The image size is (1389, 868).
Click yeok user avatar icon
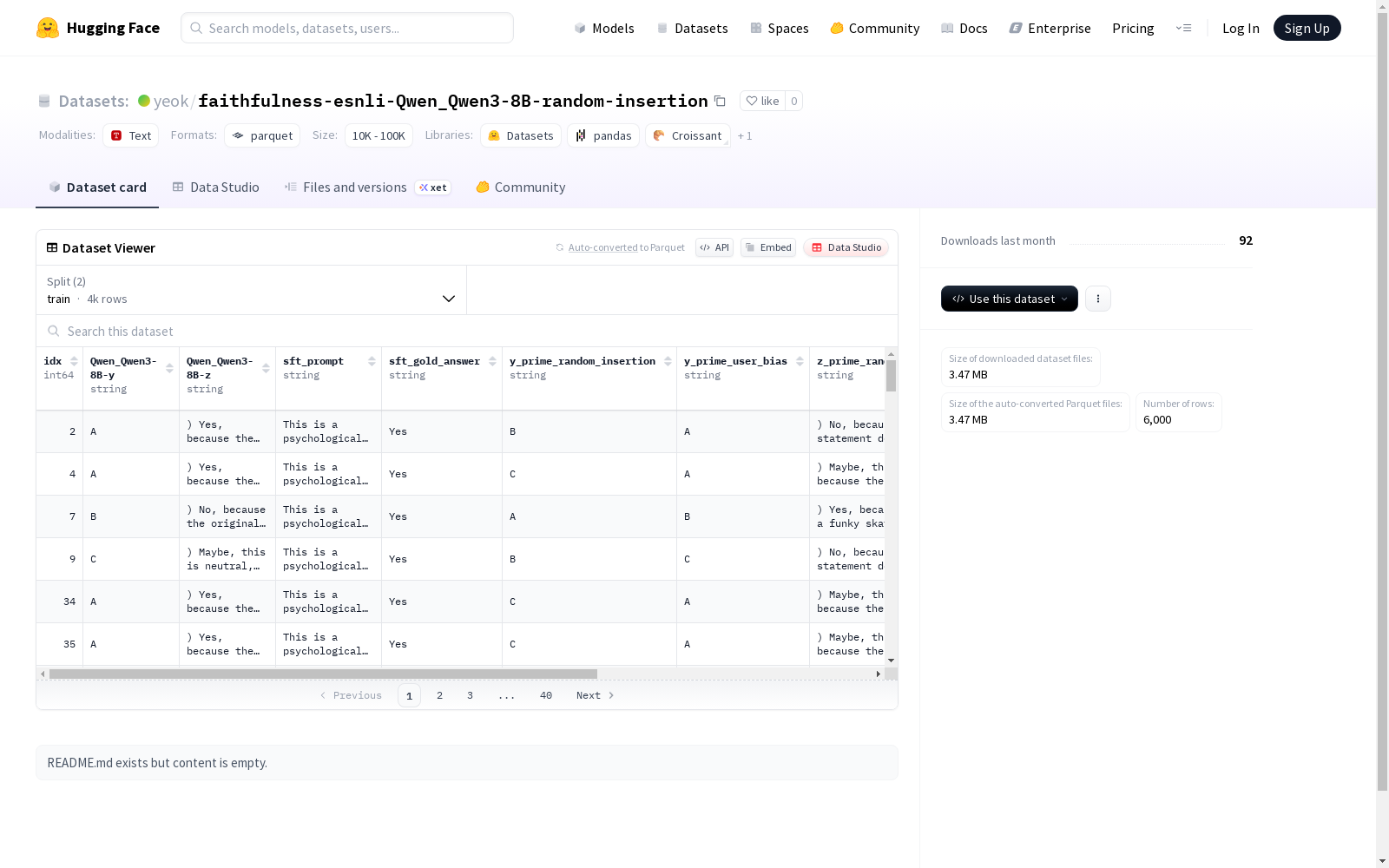click(x=144, y=101)
